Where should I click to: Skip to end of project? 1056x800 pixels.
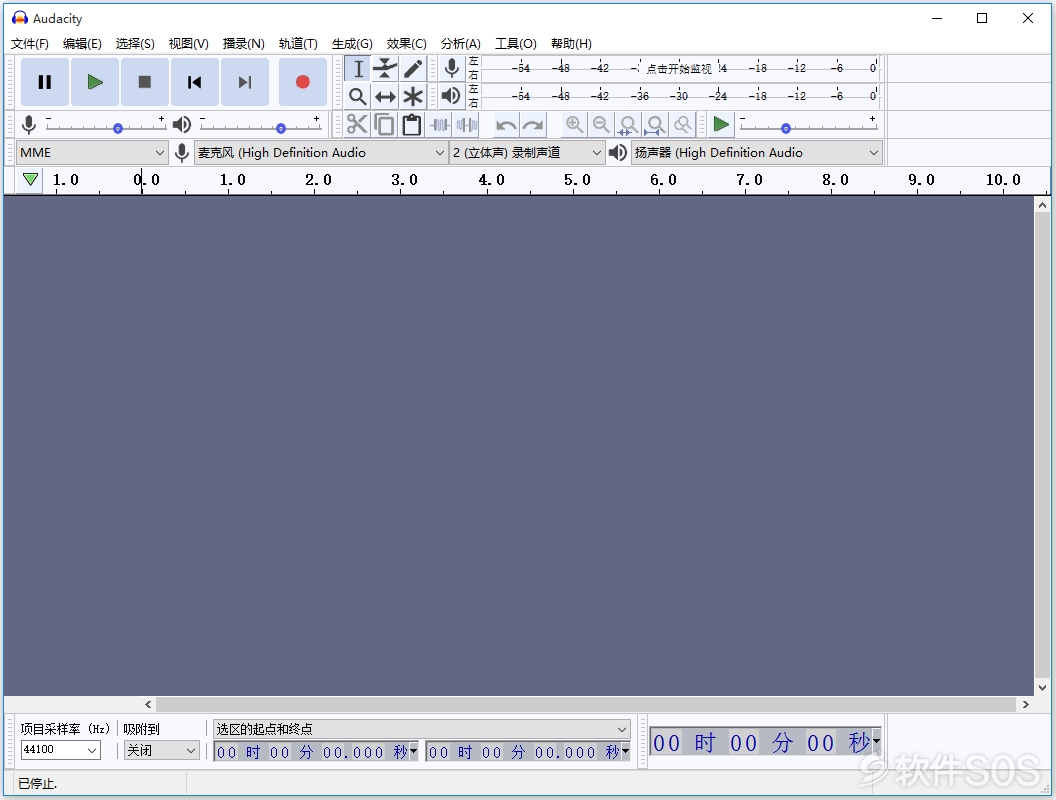click(x=245, y=82)
